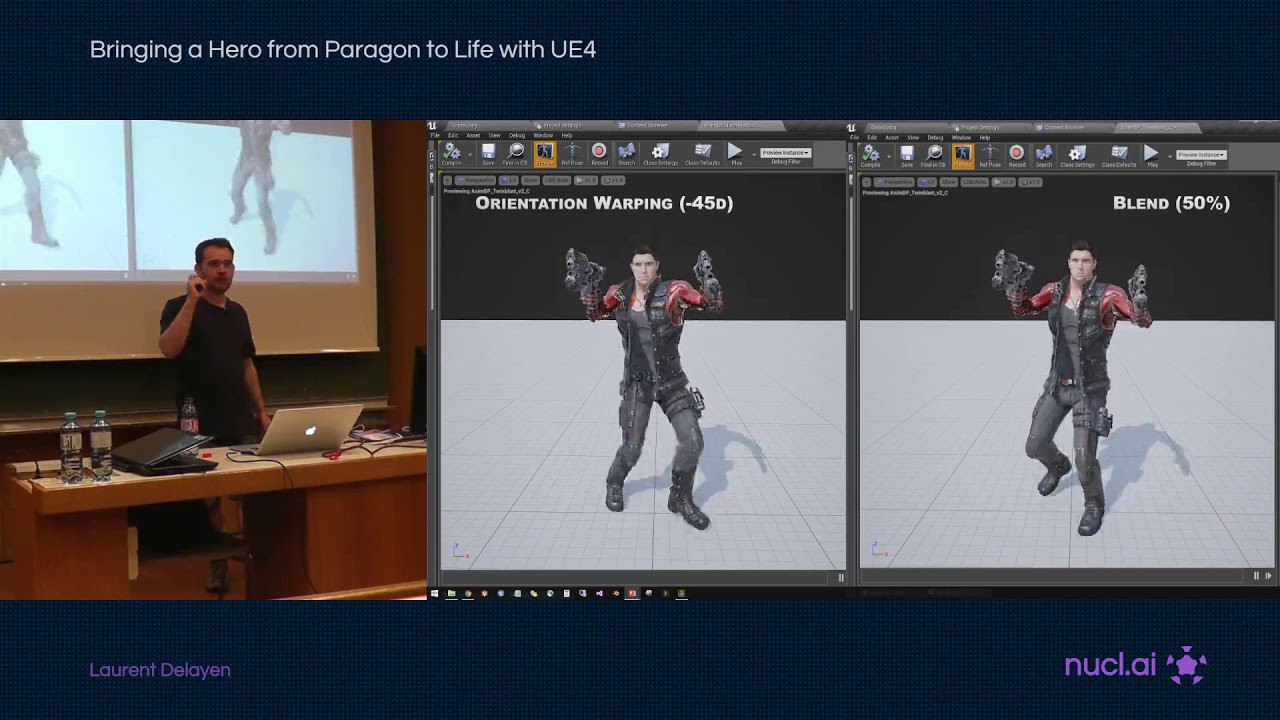Click Show button in left viewport toolbar
The height and width of the screenshot is (720, 1280).
tap(531, 180)
